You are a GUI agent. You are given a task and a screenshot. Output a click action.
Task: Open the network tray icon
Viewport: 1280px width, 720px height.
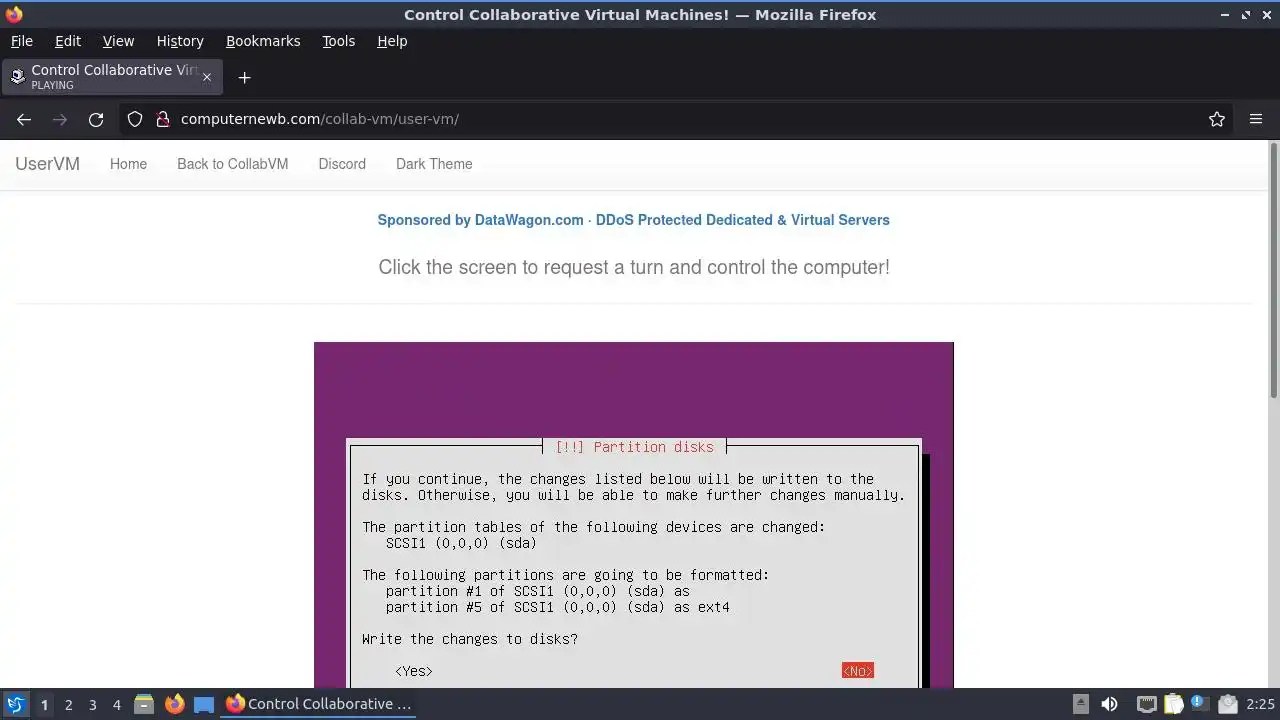(1146, 704)
